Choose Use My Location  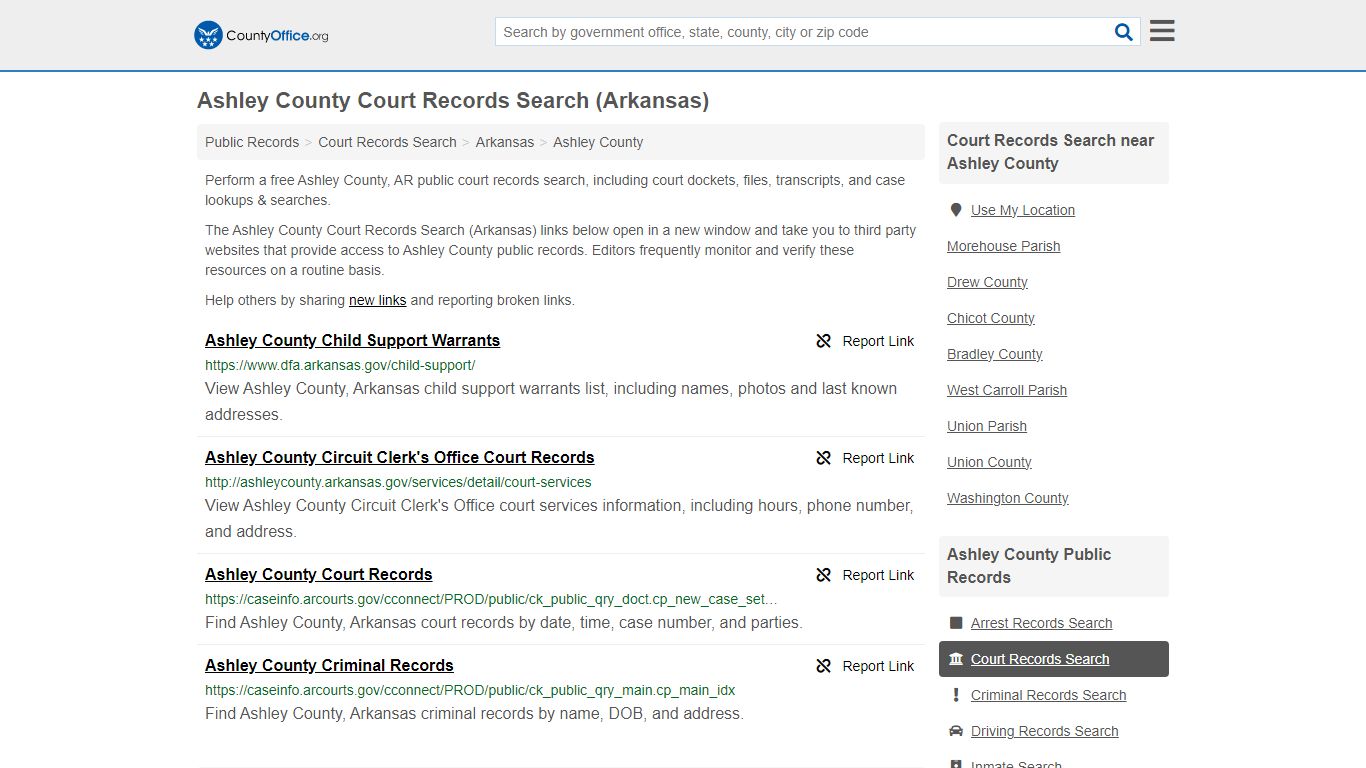pos(1023,210)
